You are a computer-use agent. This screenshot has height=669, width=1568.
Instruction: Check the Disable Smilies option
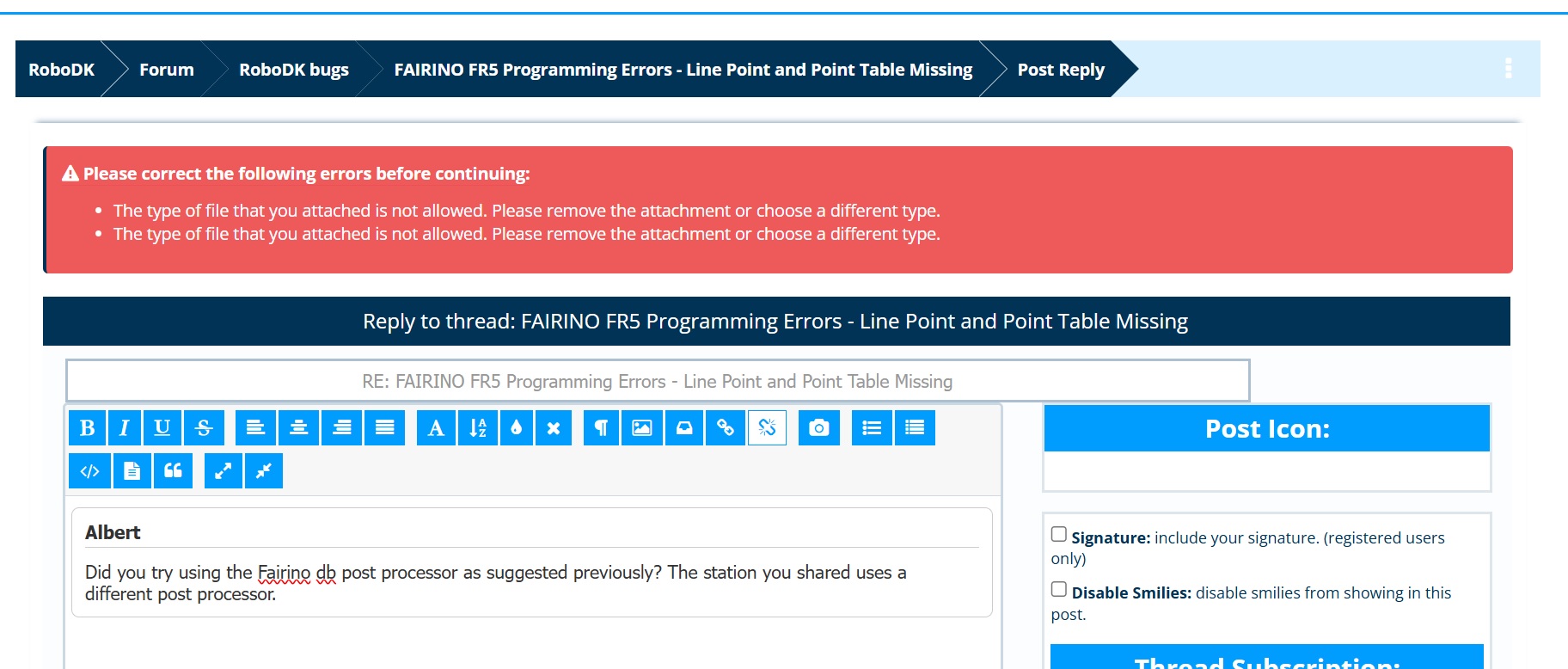pos(1059,590)
